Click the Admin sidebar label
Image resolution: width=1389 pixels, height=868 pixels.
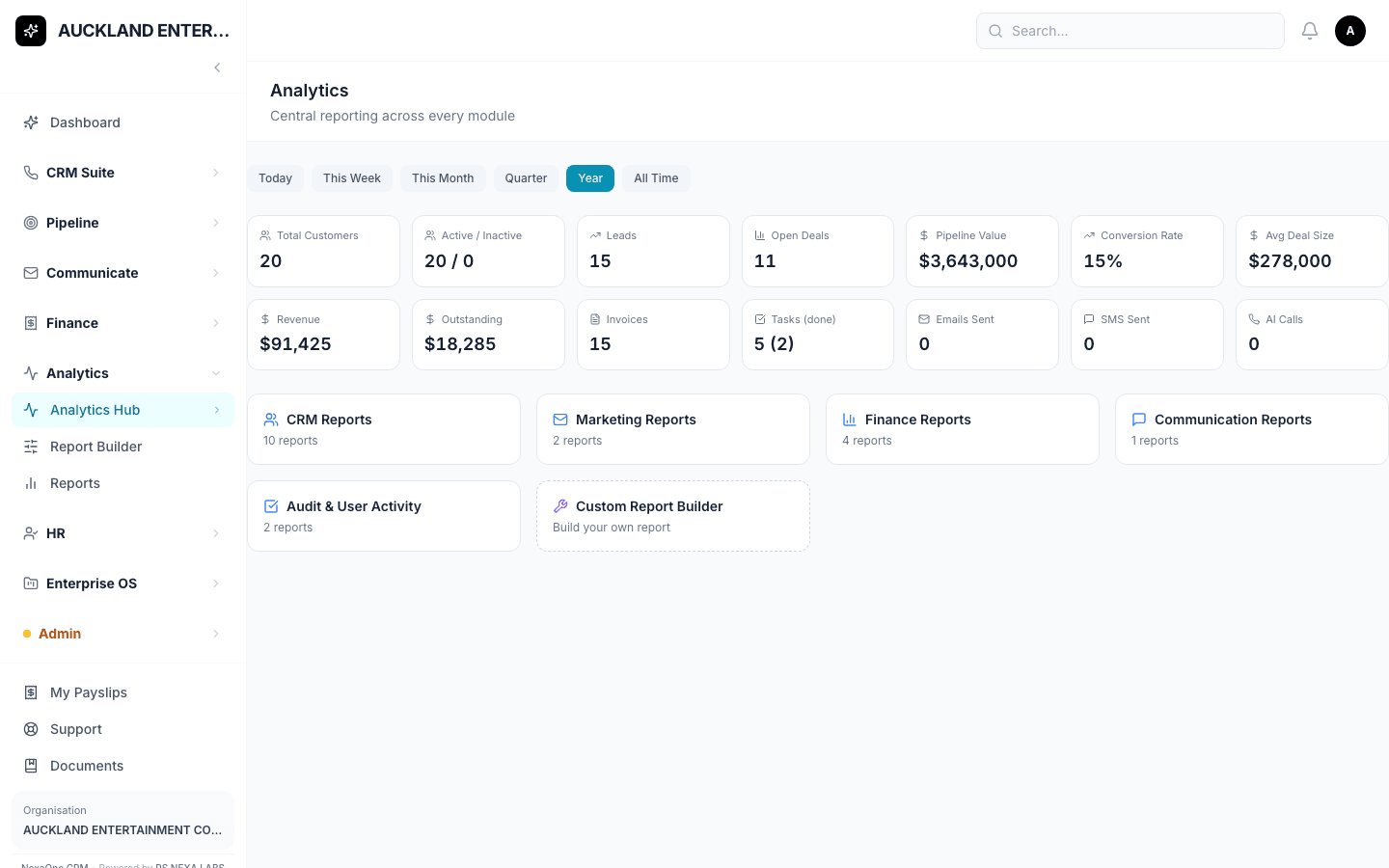pos(60,634)
